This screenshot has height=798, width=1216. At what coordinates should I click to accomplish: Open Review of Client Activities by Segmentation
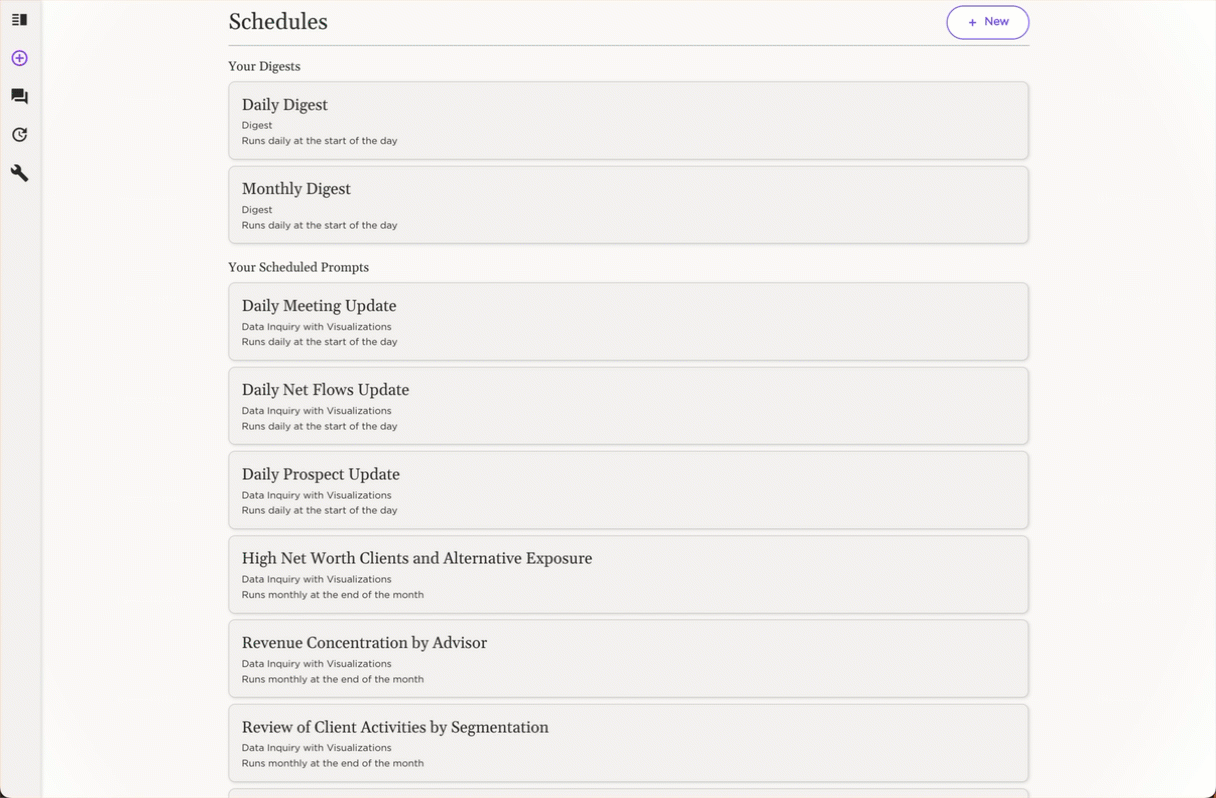[628, 742]
